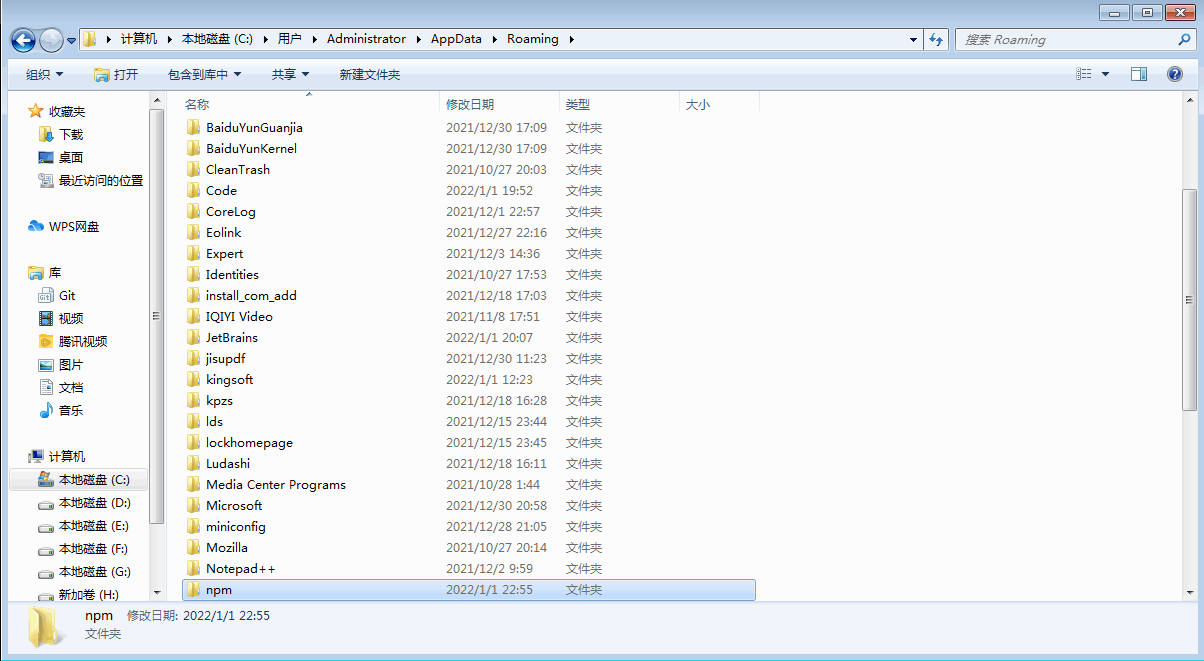The width and height of the screenshot is (1204, 661).
Task: Sort by the 大小 column header
Action: pos(719,104)
